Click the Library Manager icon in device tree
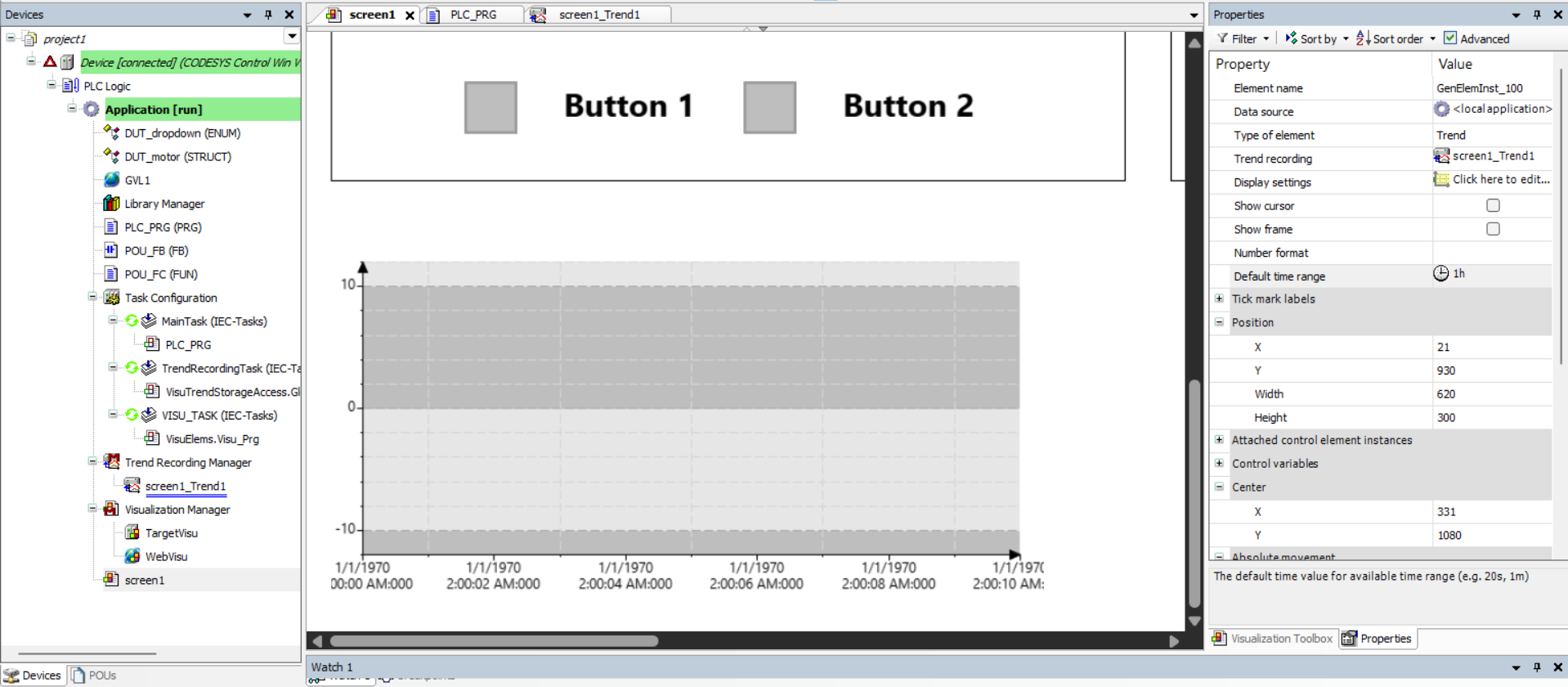The width and height of the screenshot is (1568, 687). coord(111,204)
